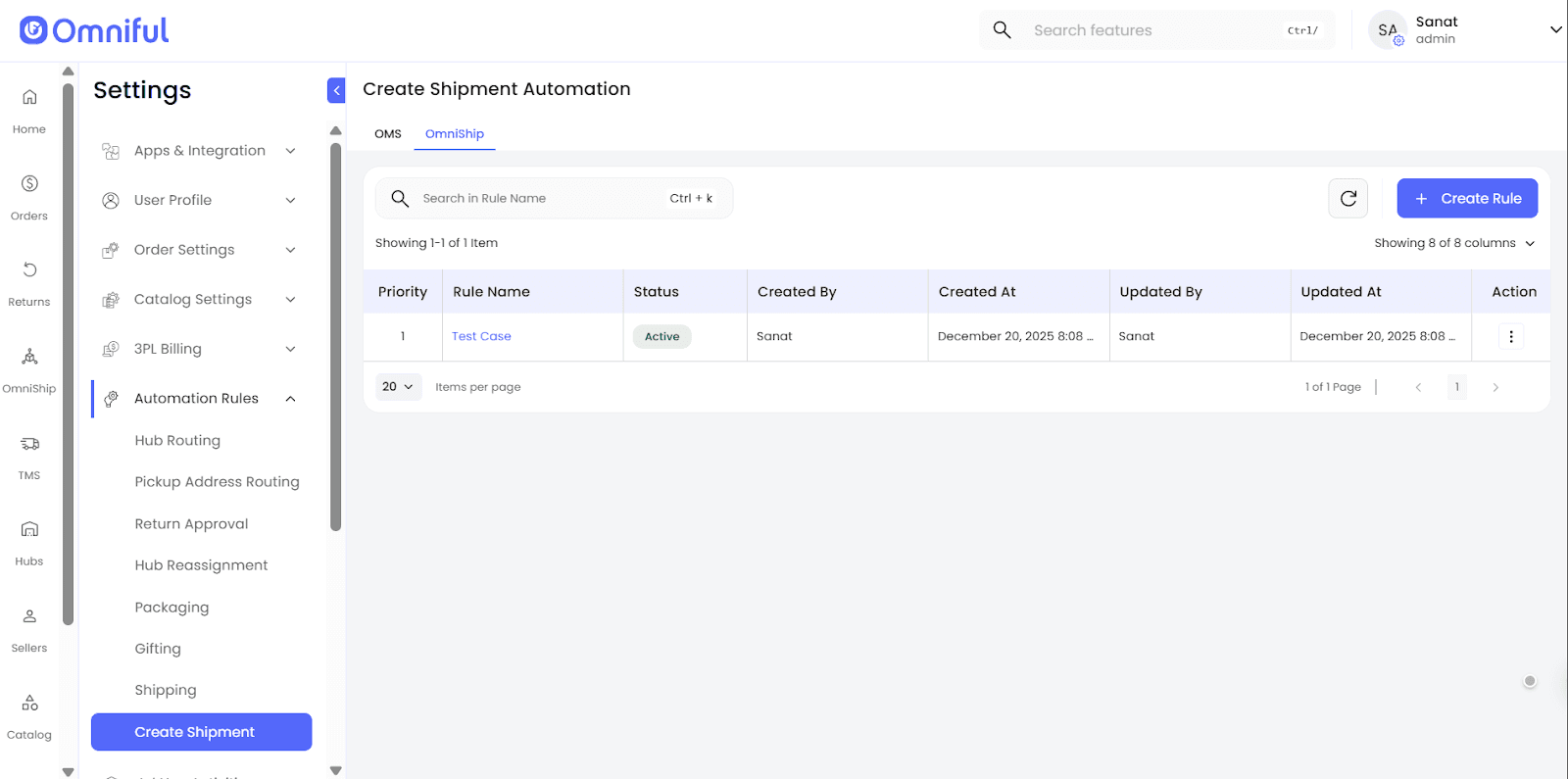Click the refresh rules icon button
Image resolution: width=1568 pixels, height=779 pixels.
tap(1347, 198)
